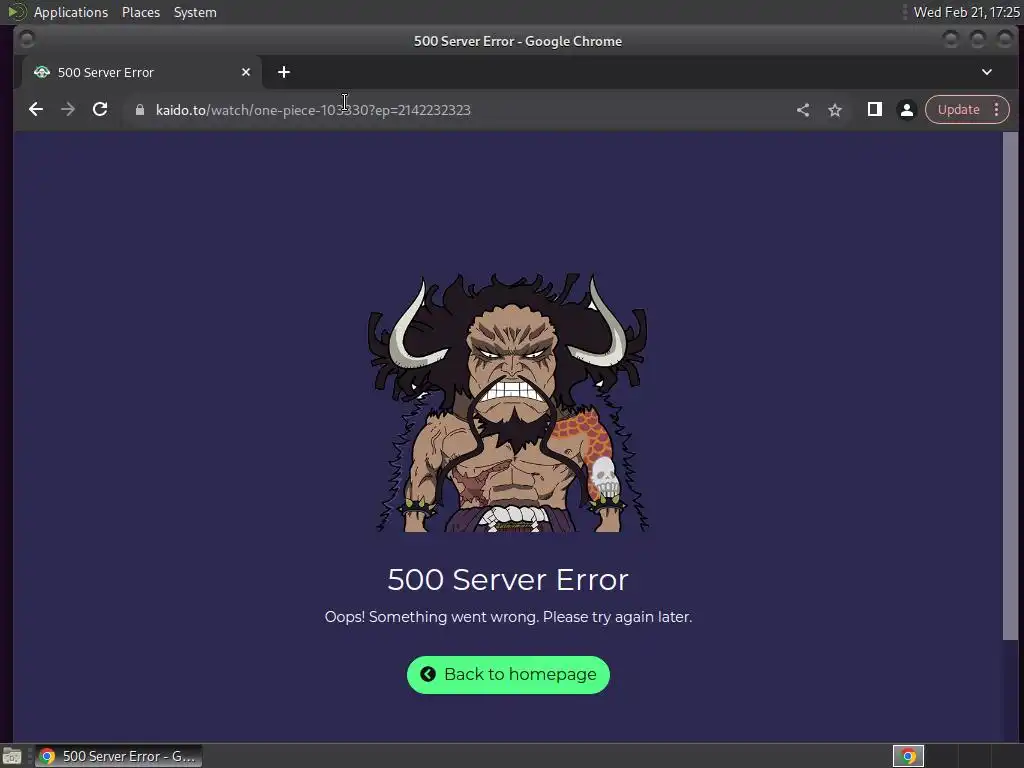Click the clock showing Wed Feb 21
This screenshot has width=1024, height=768.
(x=966, y=12)
